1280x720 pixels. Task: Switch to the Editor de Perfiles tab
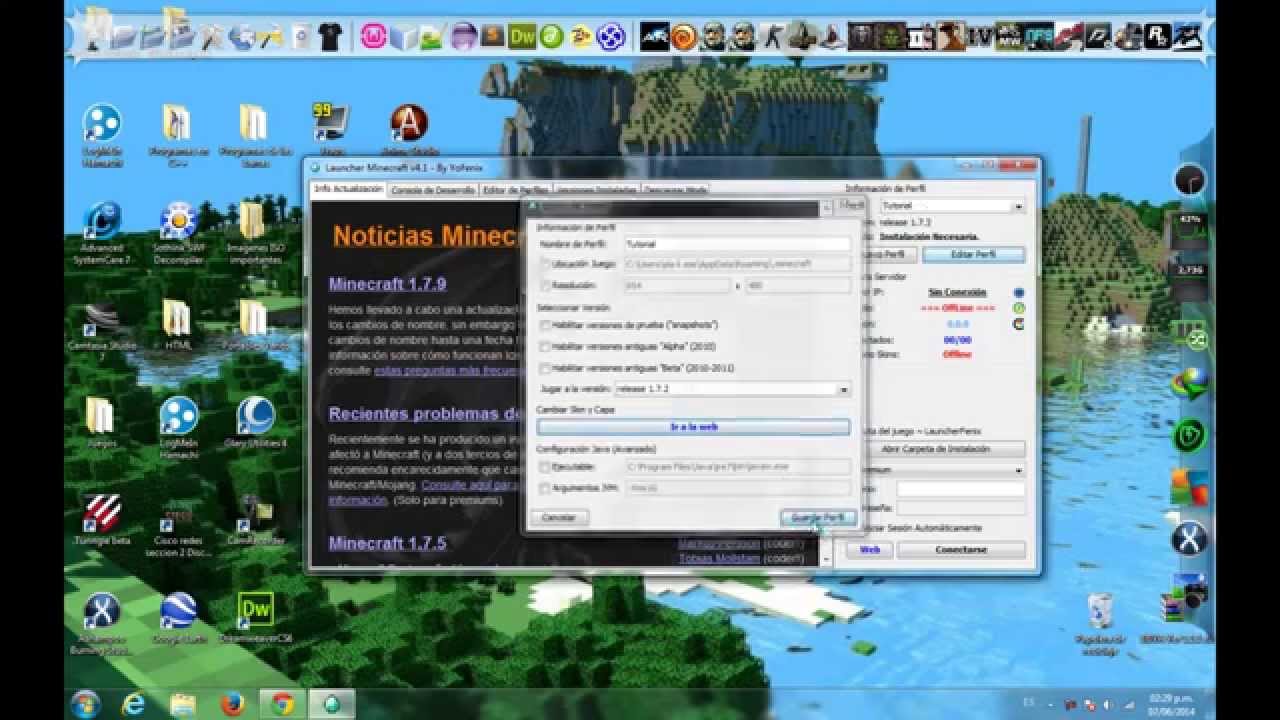click(x=515, y=189)
